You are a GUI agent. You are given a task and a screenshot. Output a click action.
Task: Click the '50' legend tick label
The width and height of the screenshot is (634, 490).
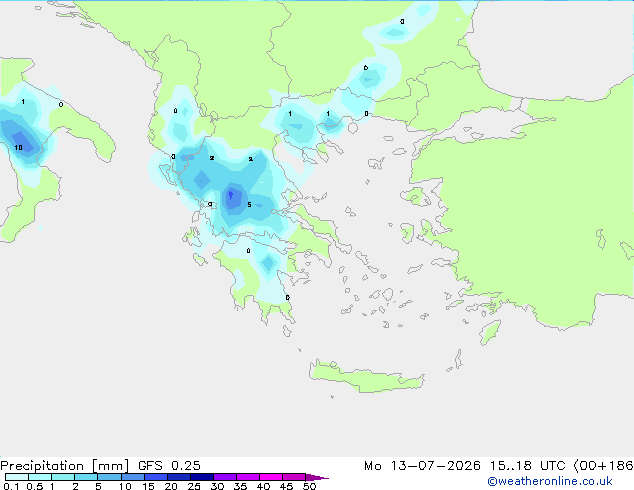(309, 486)
